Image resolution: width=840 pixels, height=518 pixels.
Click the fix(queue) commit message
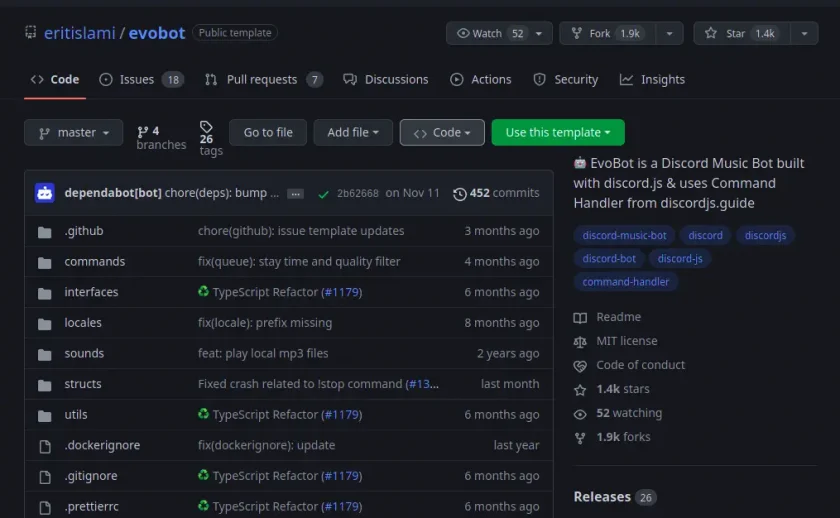pos(299,261)
